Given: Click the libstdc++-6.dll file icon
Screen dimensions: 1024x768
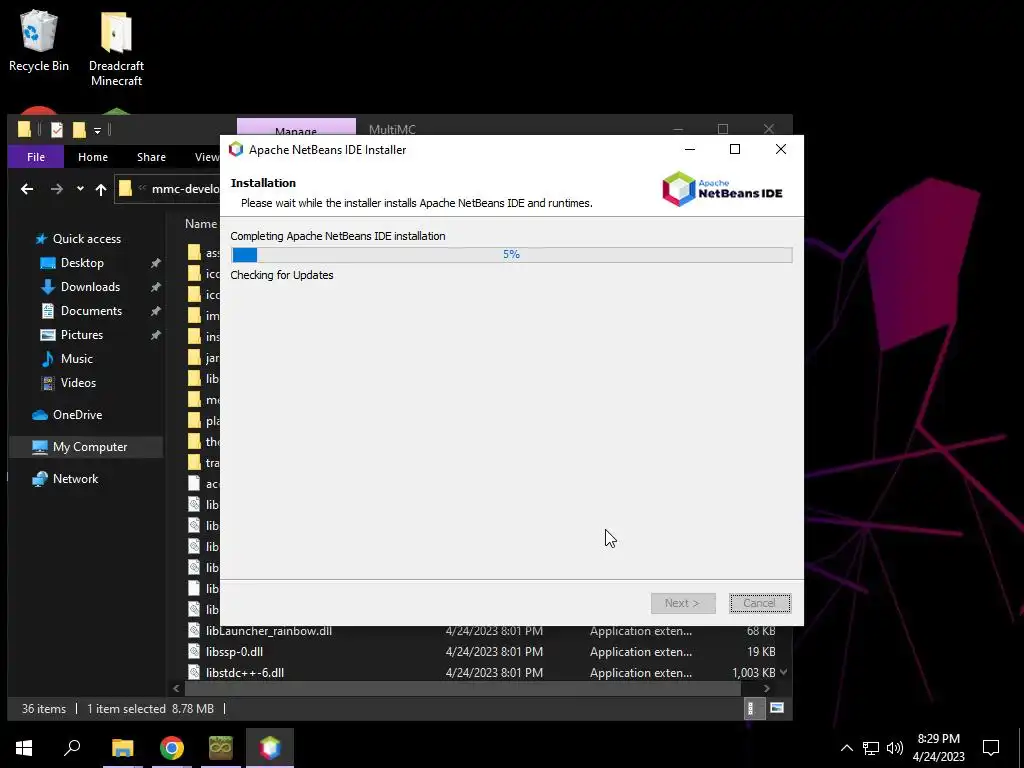Looking at the screenshot, I should click(194, 673).
